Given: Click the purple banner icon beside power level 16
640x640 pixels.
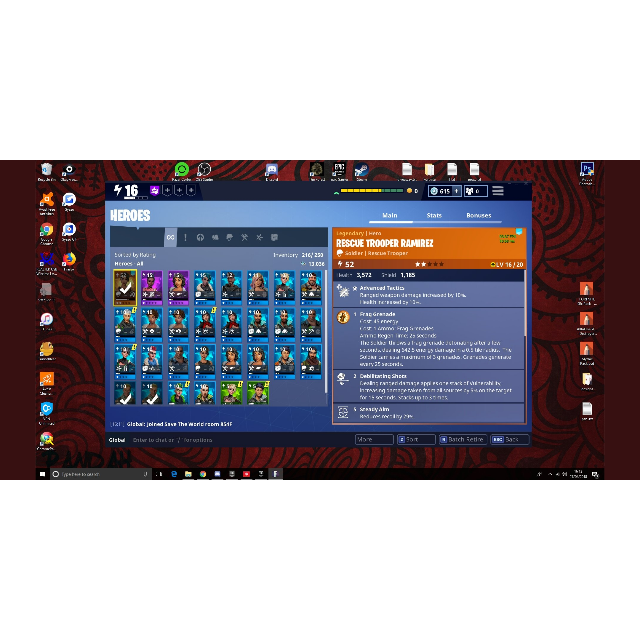Looking at the screenshot, I should [154, 190].
